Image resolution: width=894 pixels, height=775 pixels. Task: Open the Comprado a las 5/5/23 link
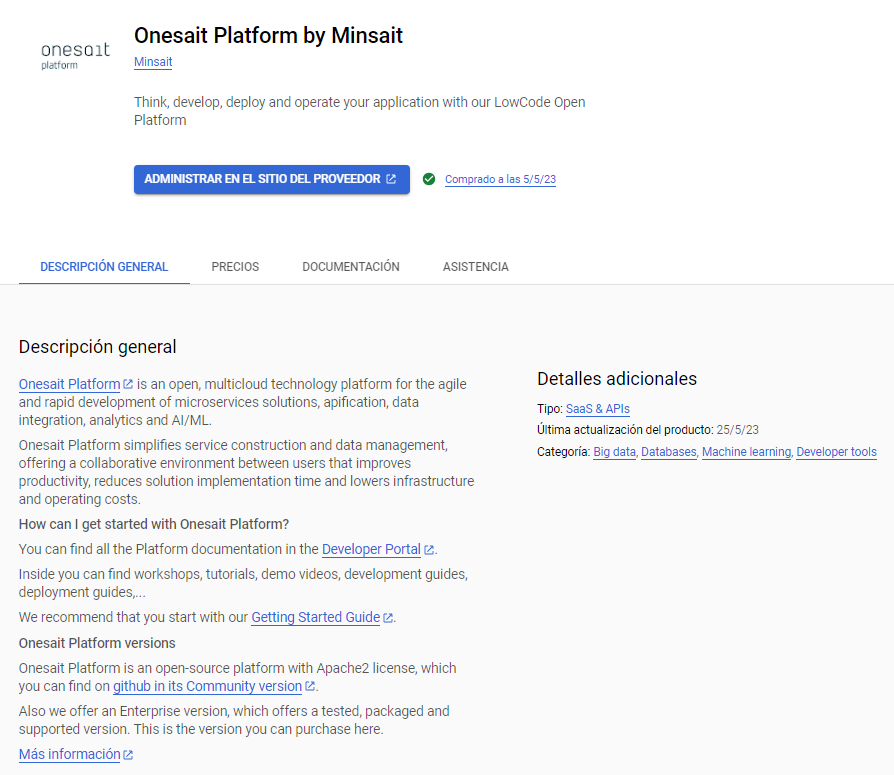tap(500, 179)
